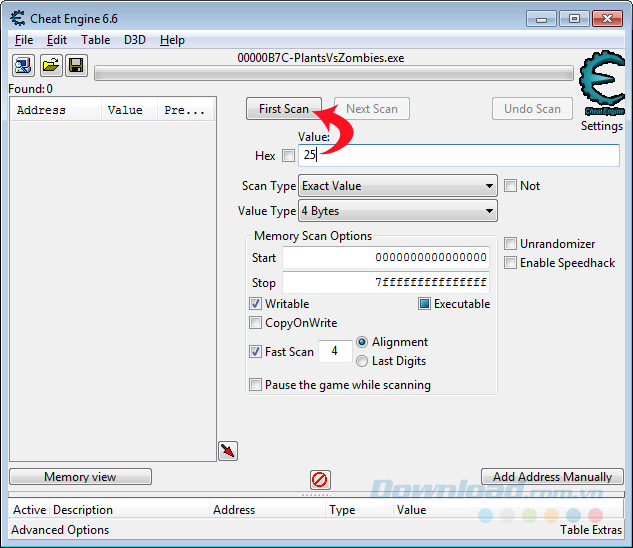This screenshot has width=633, height=548.
Task: Click the Cheat Engine title bar icon
Action: [x=18, y=19]
